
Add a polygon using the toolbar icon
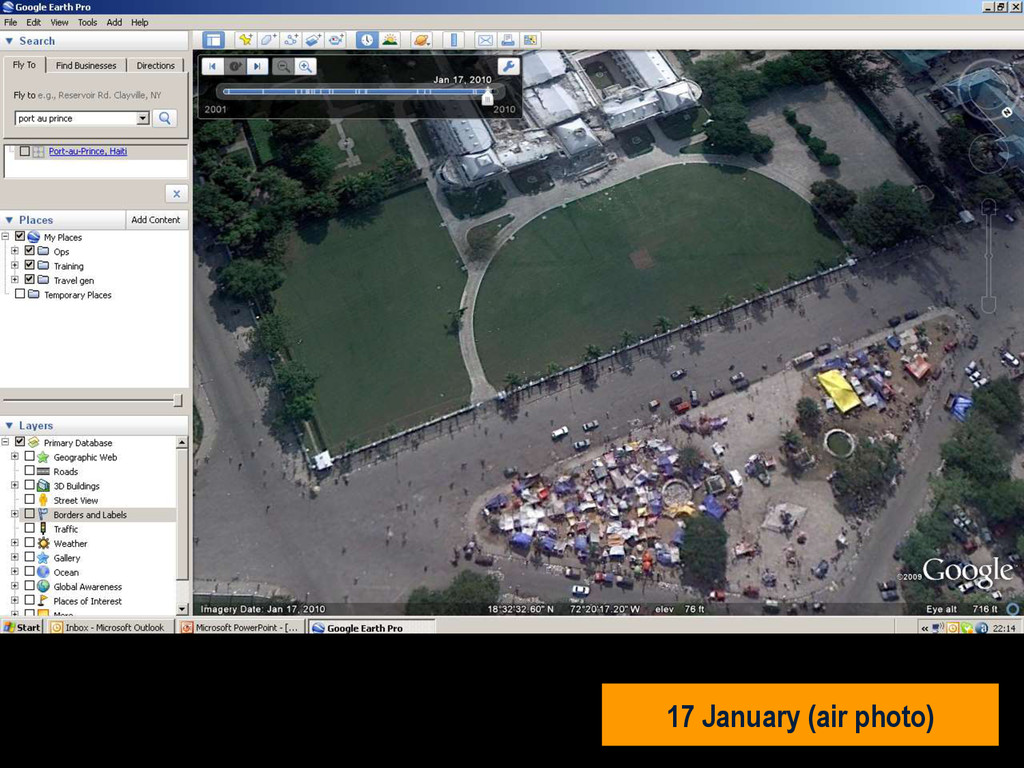click(268, 40)
